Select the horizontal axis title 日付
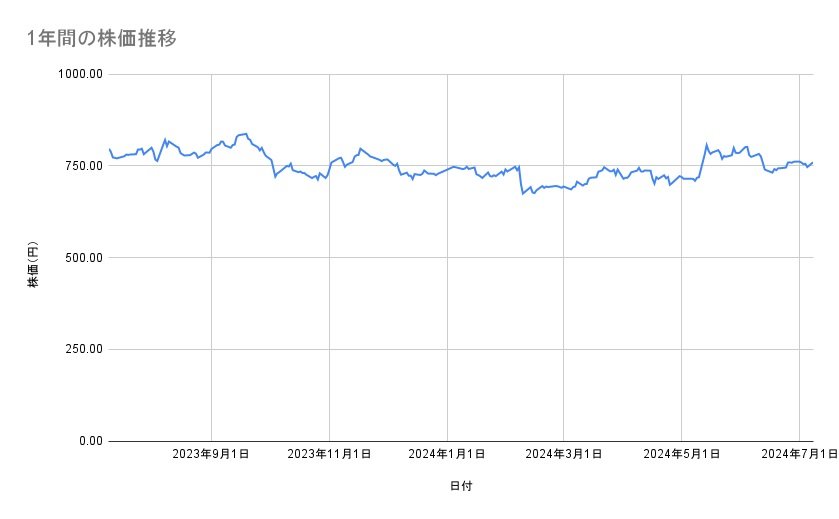The width and height of the screenshot is (839, 519). [461, 486]
